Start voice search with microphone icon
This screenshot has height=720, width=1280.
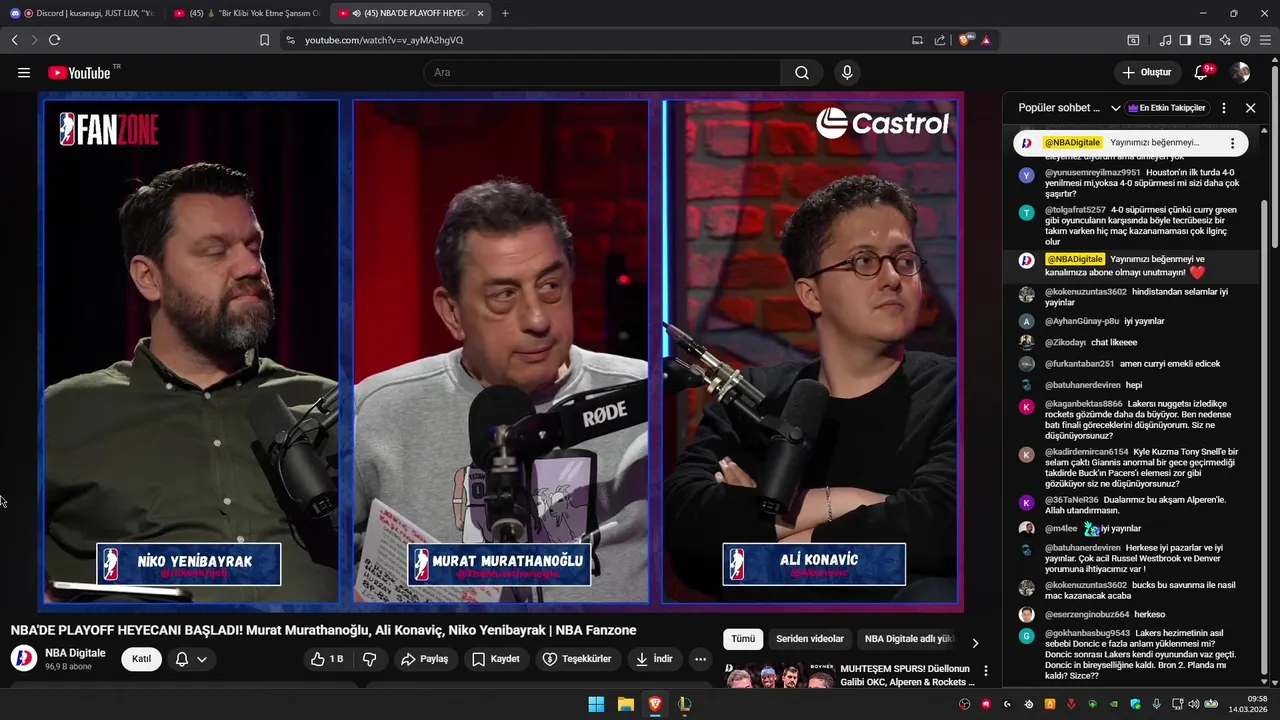tap(847, 72)
